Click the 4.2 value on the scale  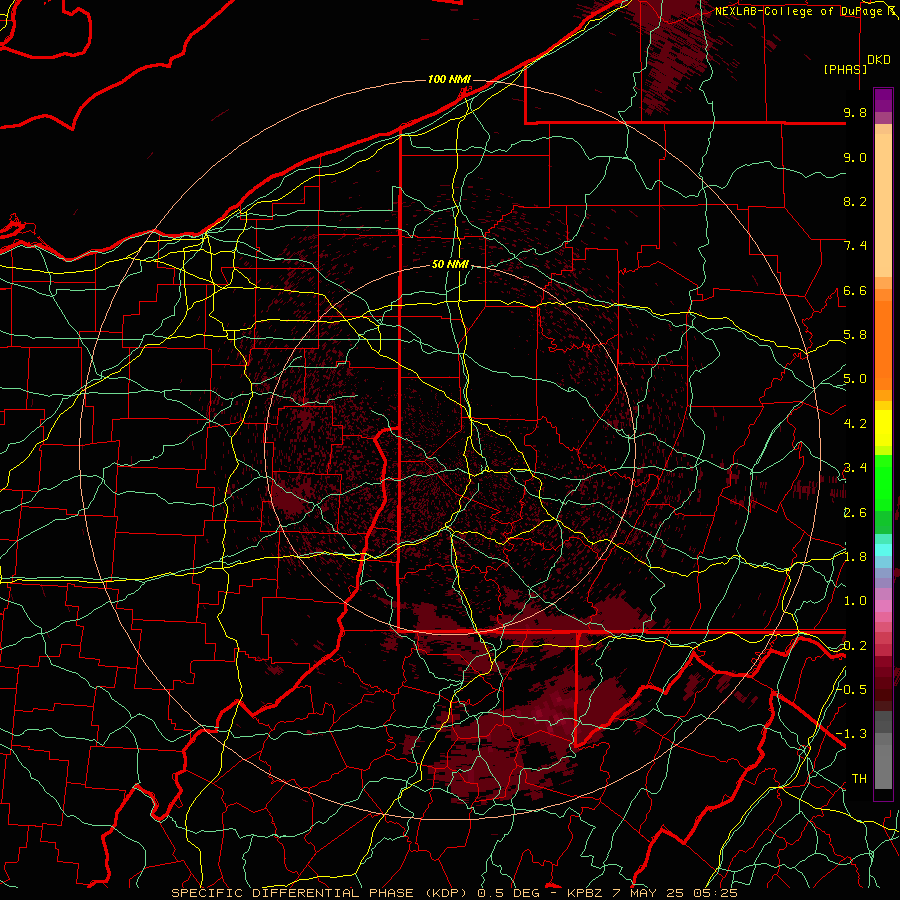855,424
